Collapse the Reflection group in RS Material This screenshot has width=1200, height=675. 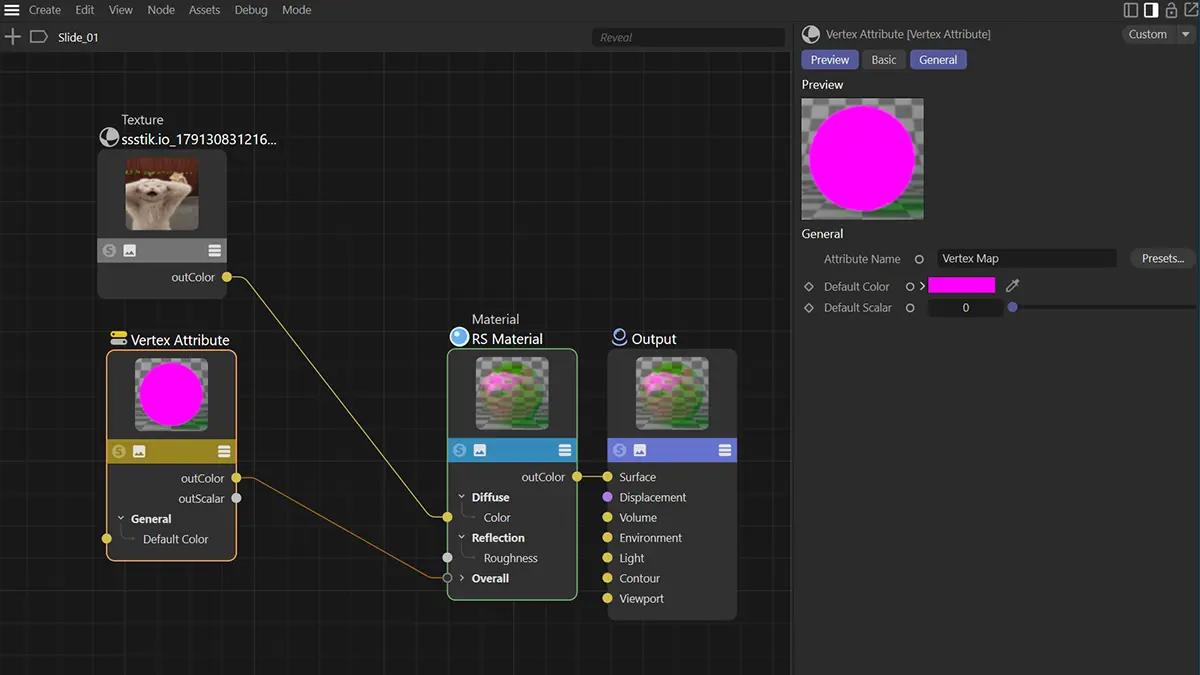462,538
